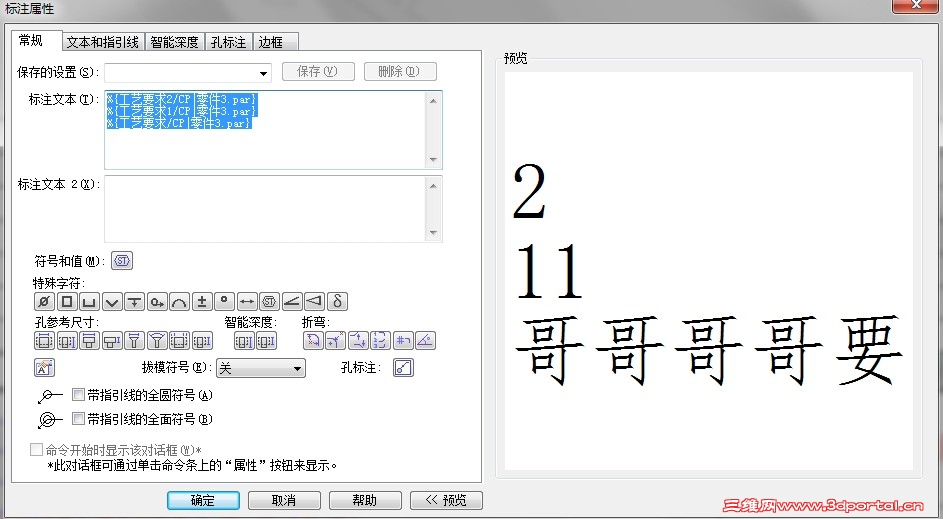This screenshot has height=519, width=943.
Task: Insert the counterbore diameter reference dimension
Action: coord(89,341)
